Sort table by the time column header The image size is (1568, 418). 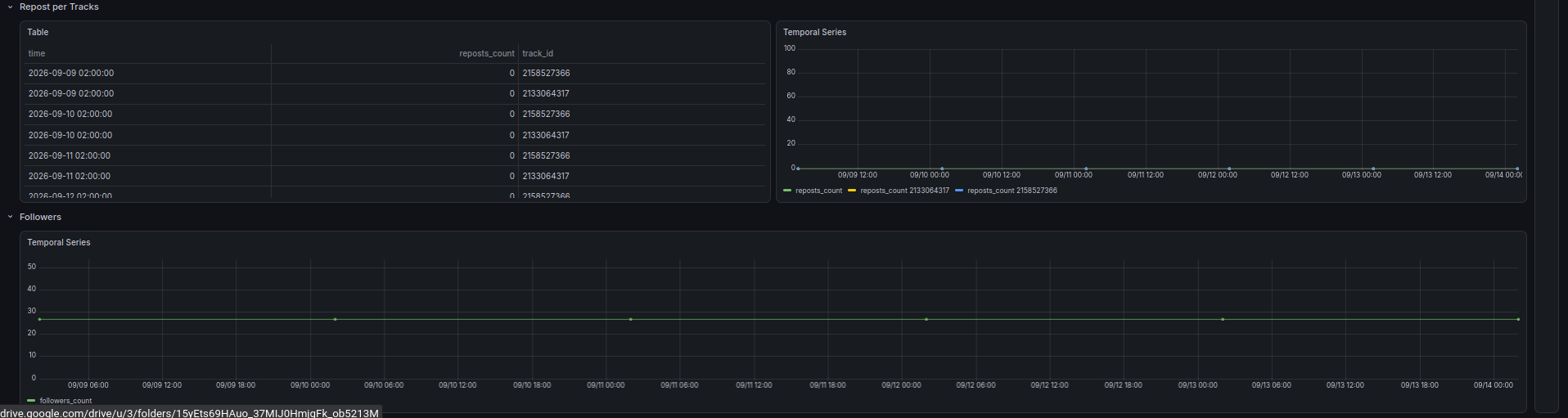pyautogui.click(x=37, y=53)
